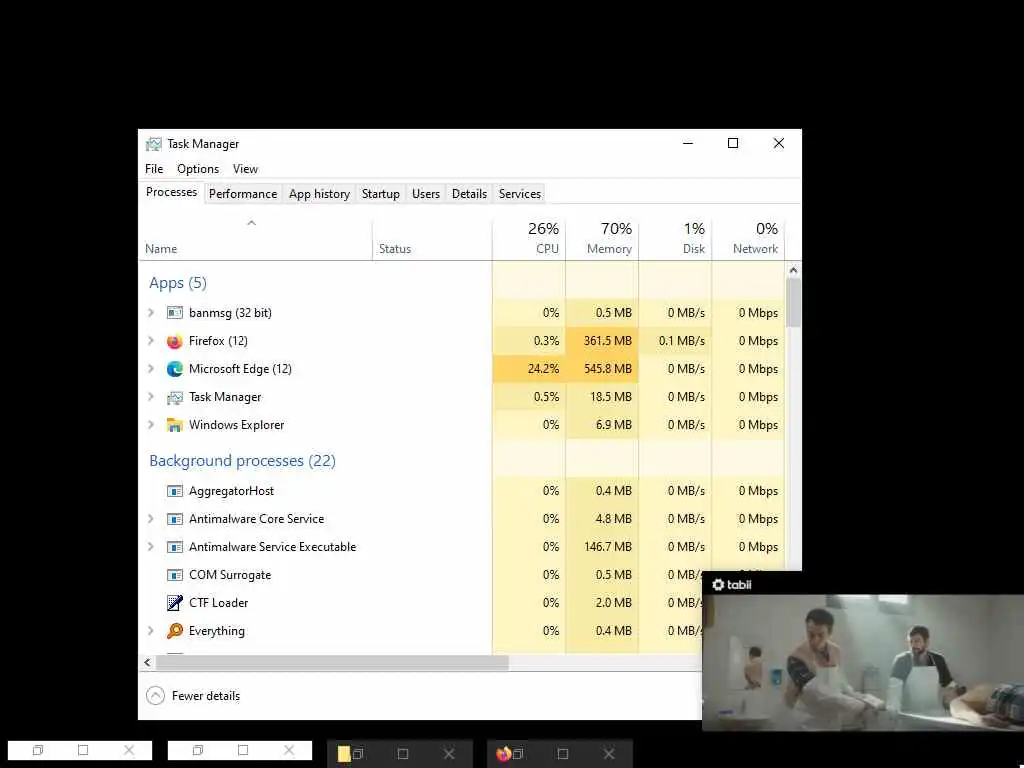This screenshot has height=768, width=1024.
Task: Click the yellow folder icon on minimized window bar
Action: pos(344,754)
